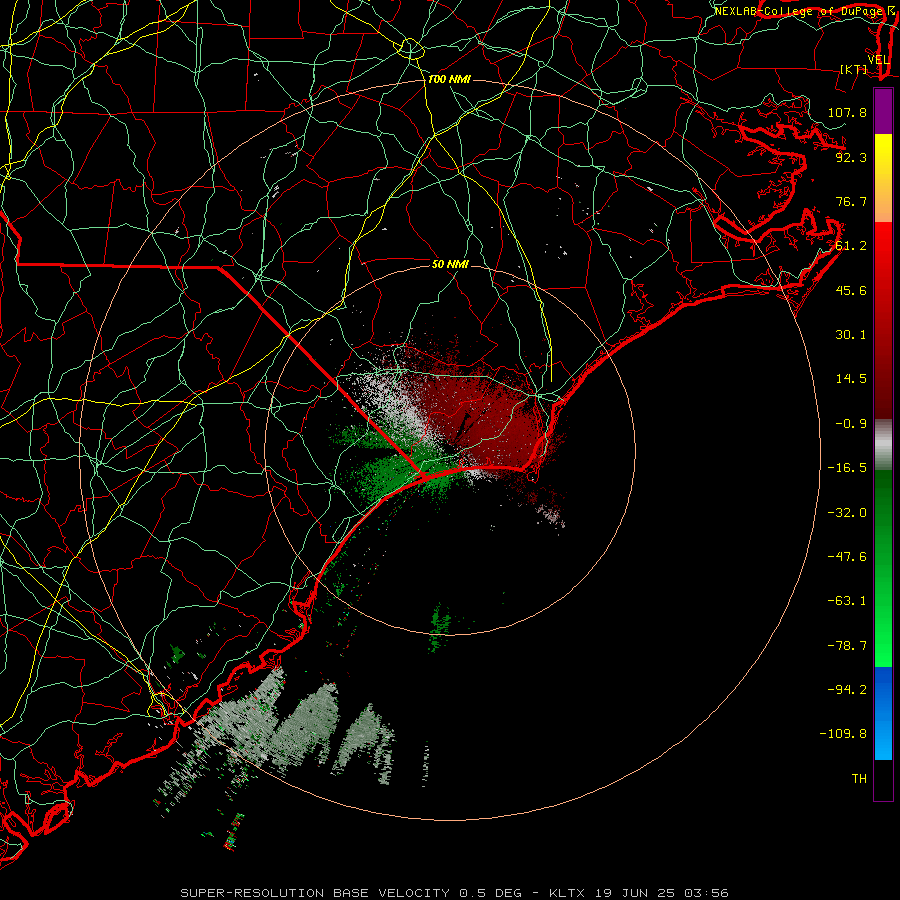Select the gray near-zero color bar segment
Screen dimensions: 900x900
[883, 444]
